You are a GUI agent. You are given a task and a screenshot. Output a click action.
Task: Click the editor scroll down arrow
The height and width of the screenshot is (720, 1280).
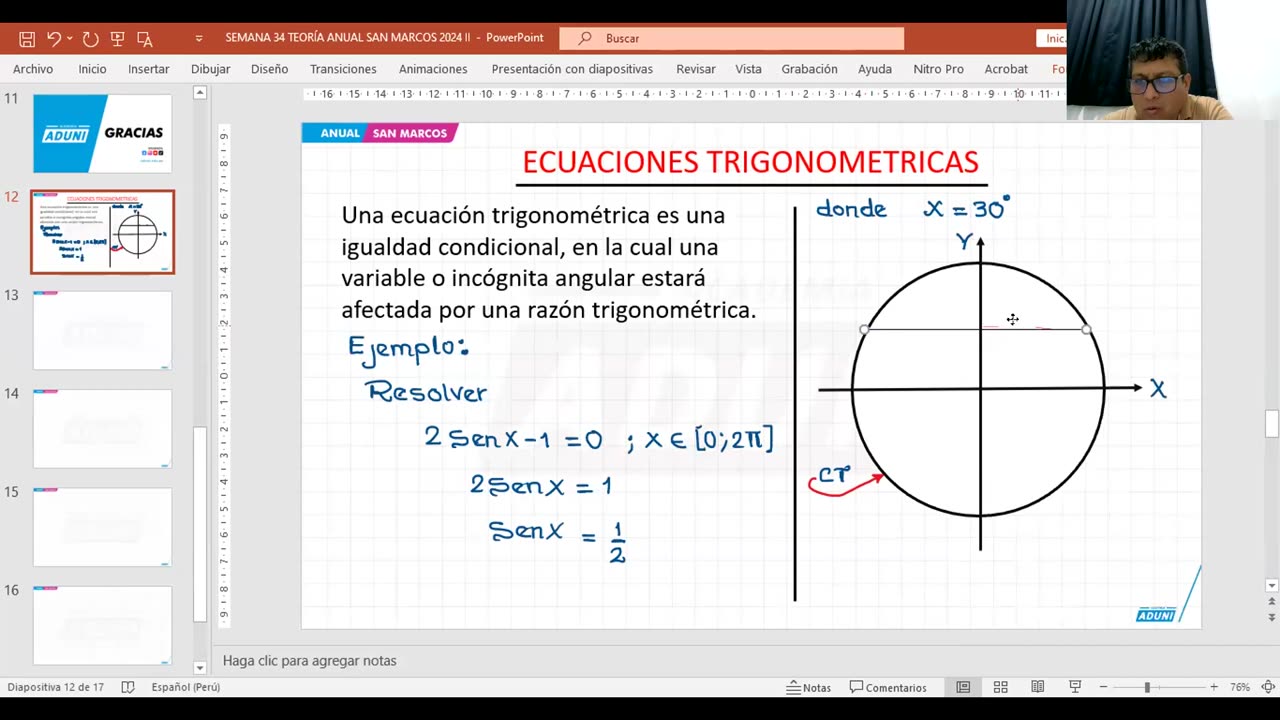click(x=1272, y=586)
